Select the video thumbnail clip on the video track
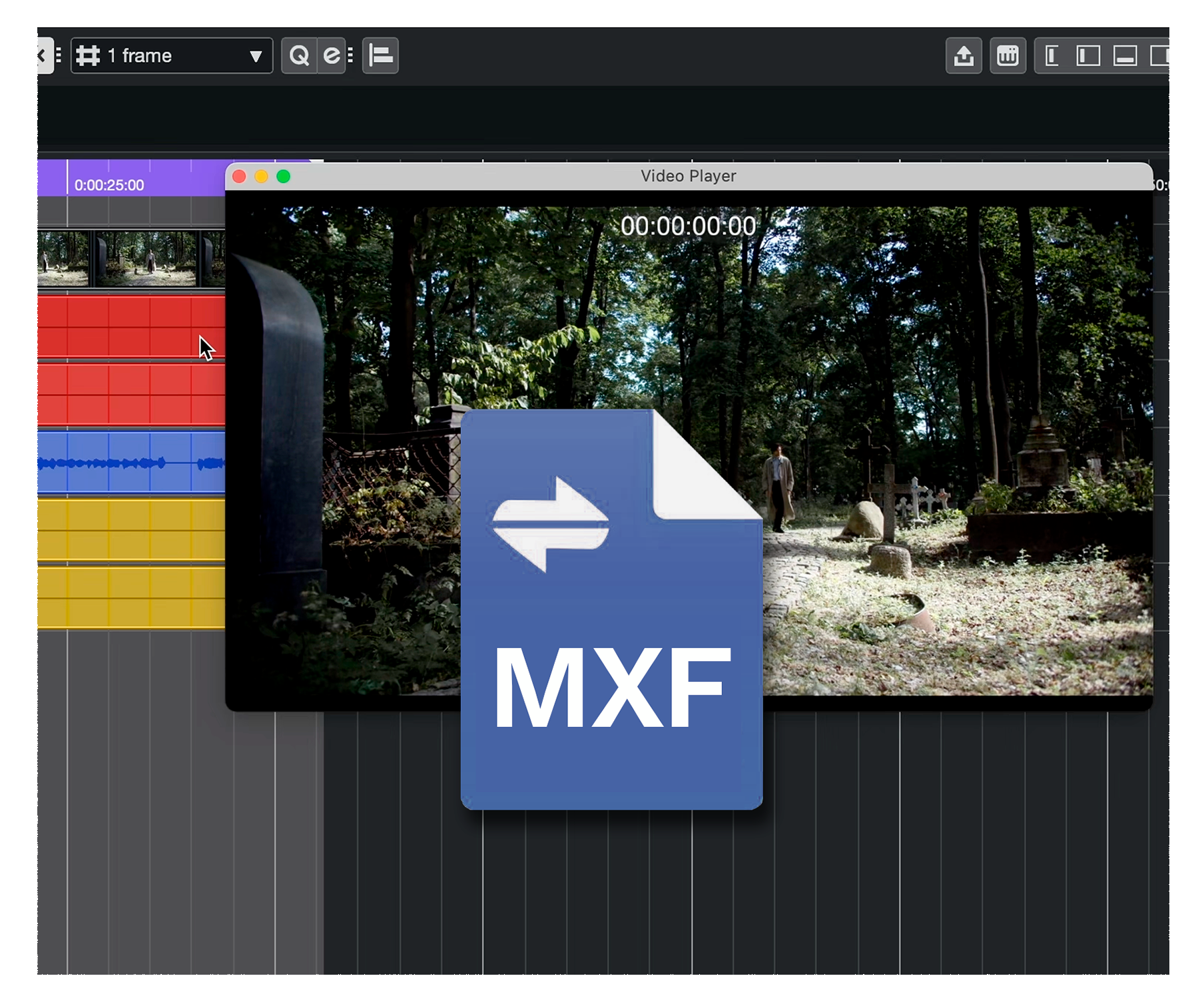 [131, 258]
